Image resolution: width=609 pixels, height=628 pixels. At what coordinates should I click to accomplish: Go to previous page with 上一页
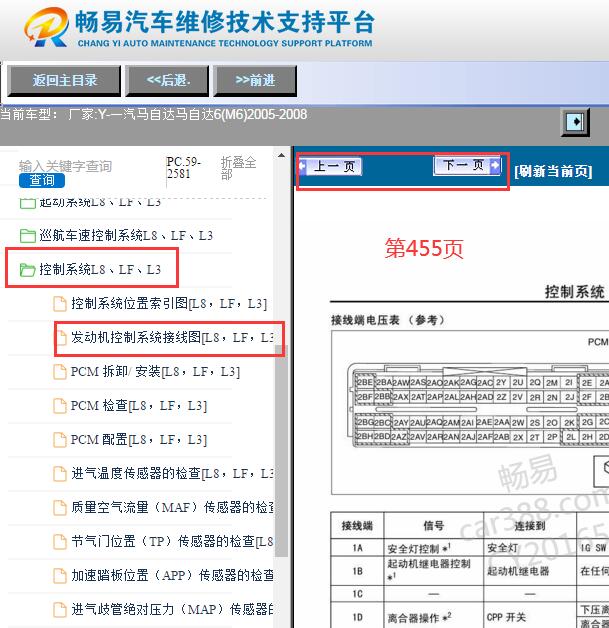[330, 166]
